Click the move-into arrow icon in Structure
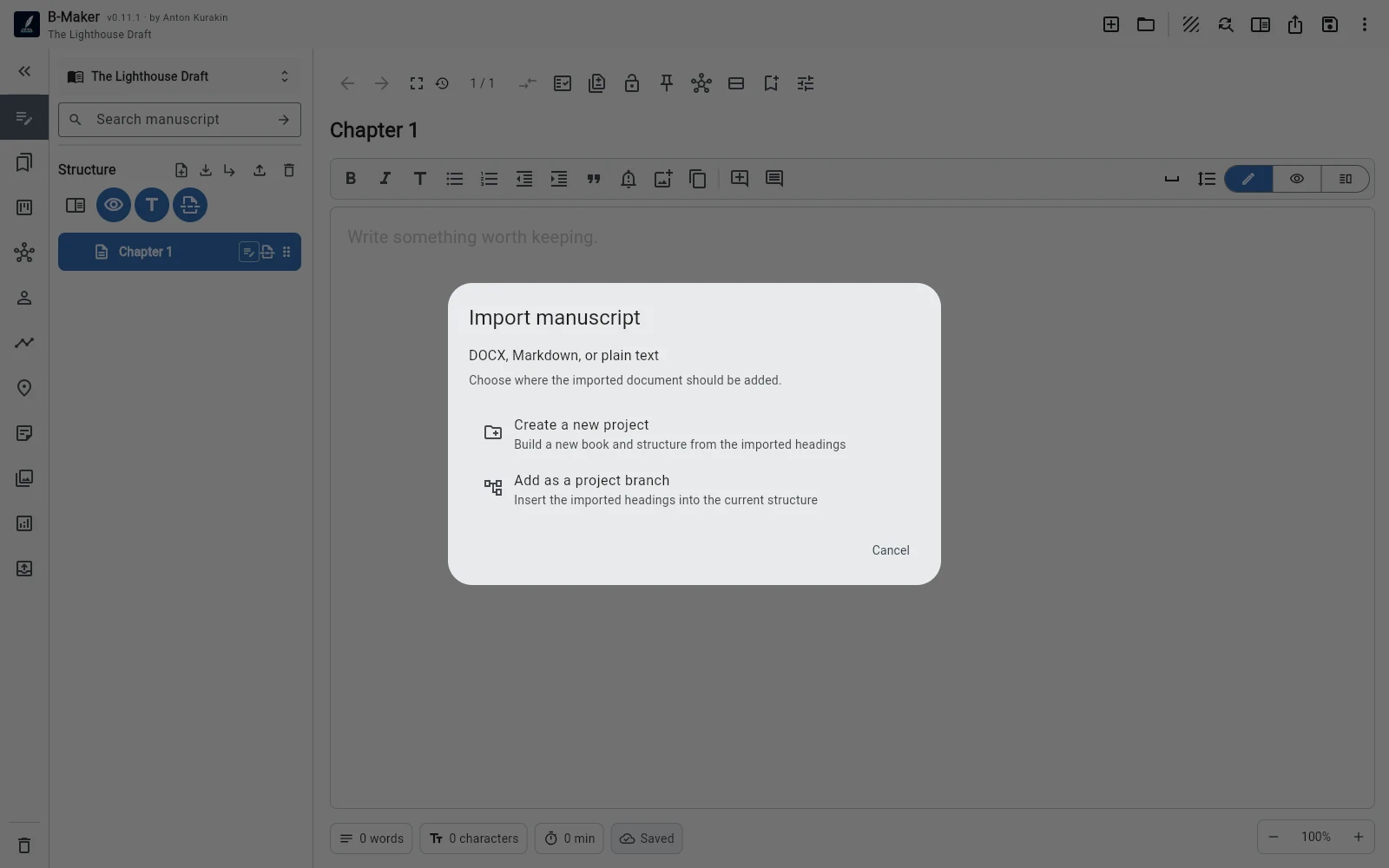The image size is (1389, 868). (229, 170)
